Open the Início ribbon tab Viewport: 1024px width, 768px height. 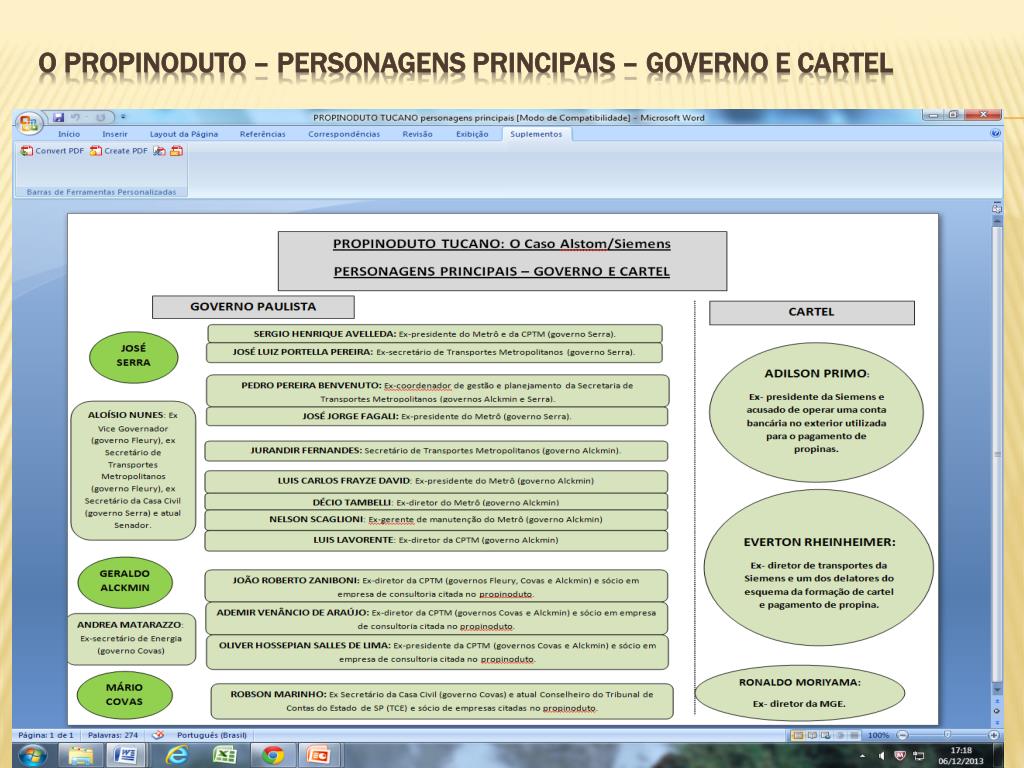pyautogui.click(x=69, y=134)
